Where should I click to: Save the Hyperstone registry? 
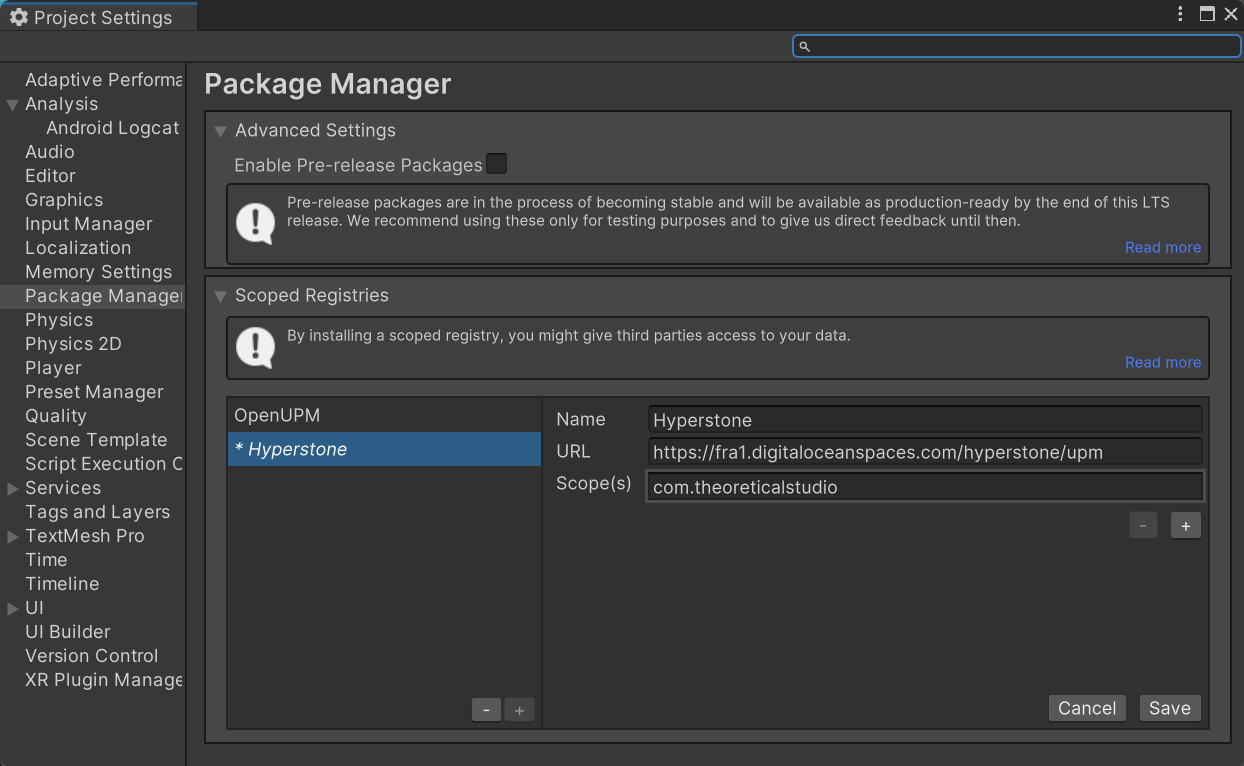1170,708
